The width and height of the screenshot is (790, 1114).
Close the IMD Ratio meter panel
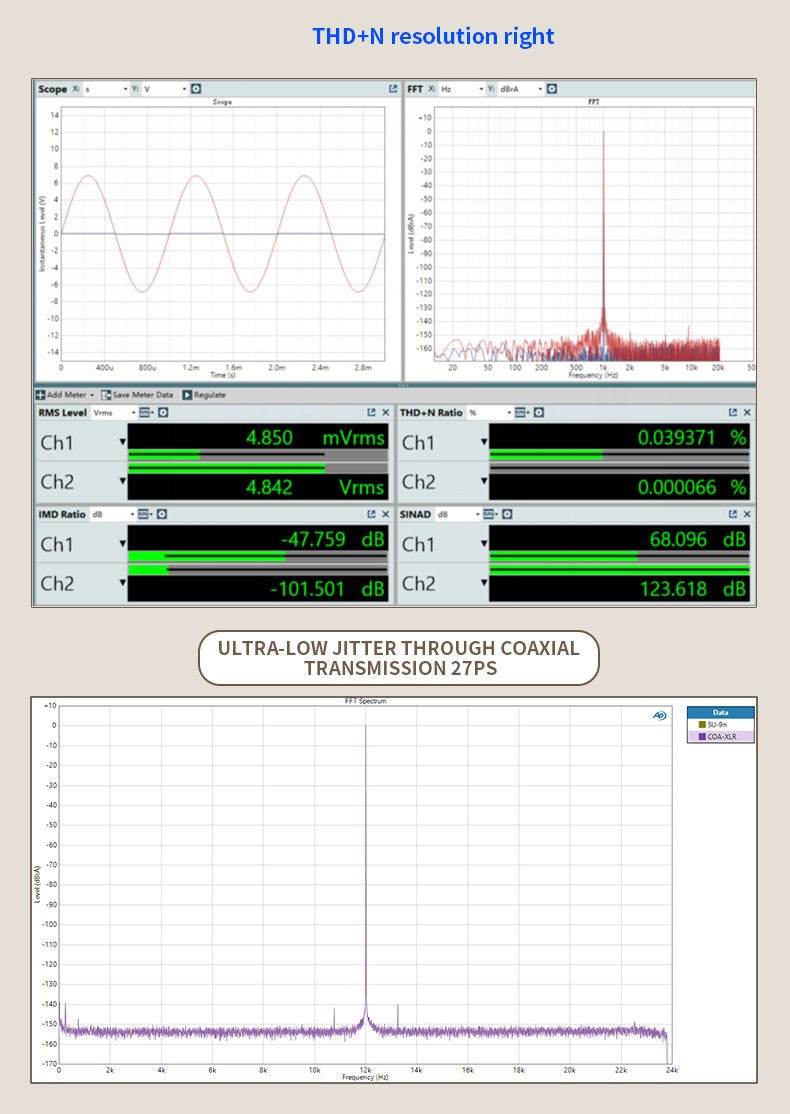[x=385, y=514]
